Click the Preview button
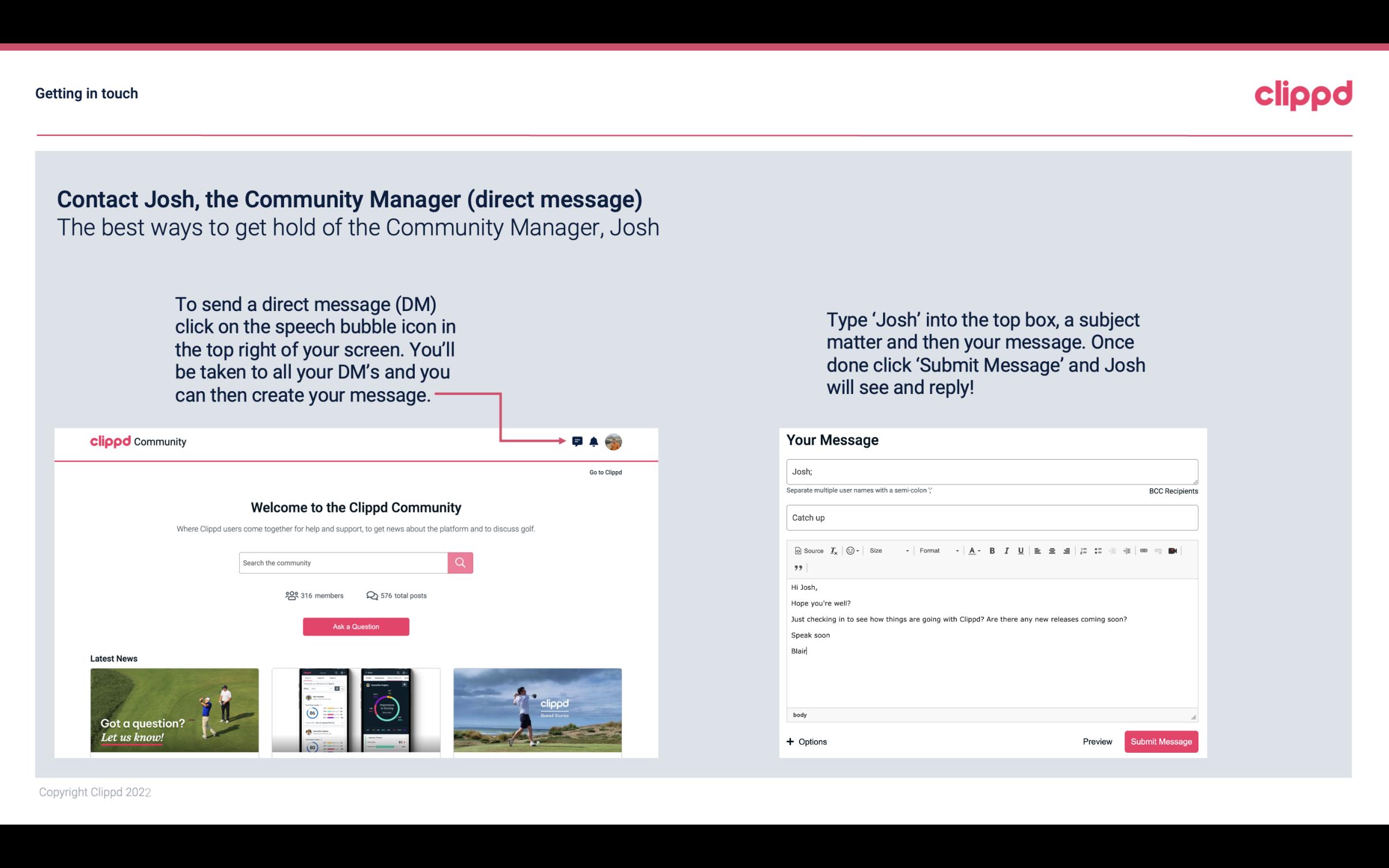 pos(1096,741)
